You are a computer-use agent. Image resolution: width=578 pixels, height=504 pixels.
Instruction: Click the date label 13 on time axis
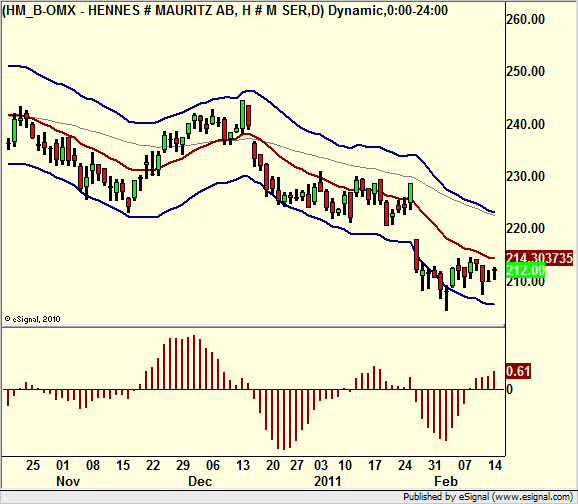click(243, 465)
